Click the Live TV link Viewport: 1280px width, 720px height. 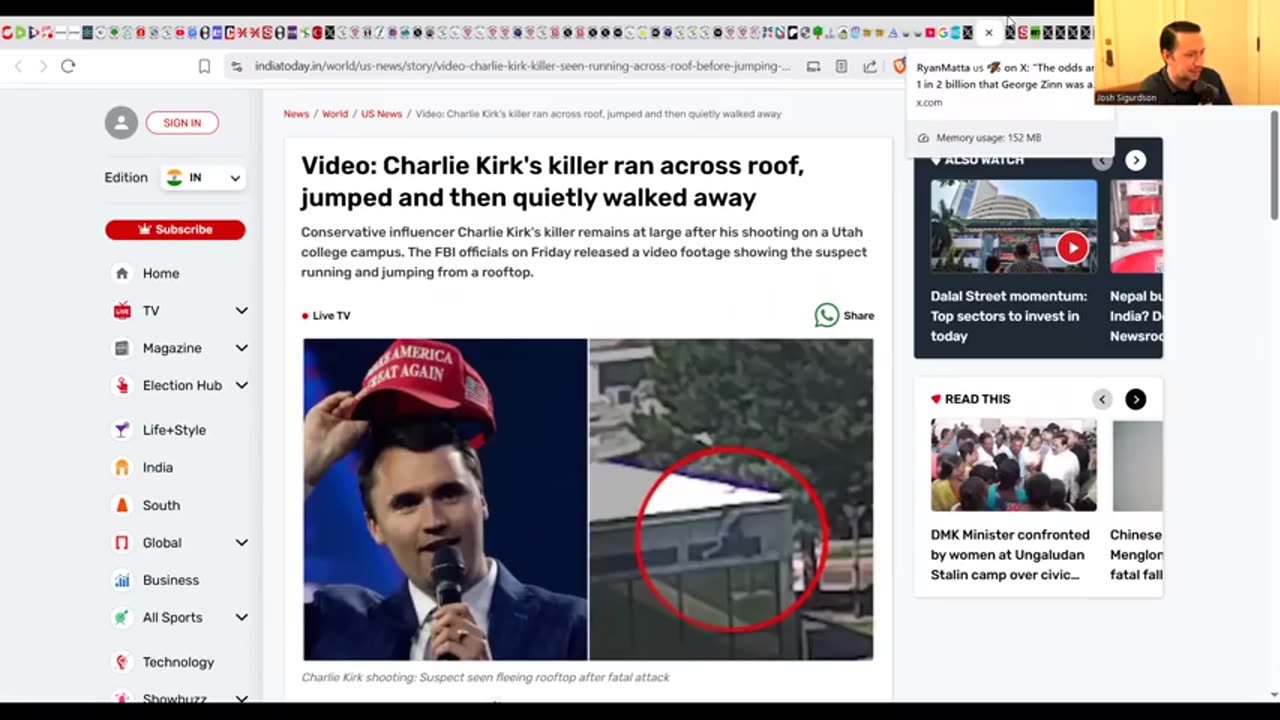(x=326, y=315)
